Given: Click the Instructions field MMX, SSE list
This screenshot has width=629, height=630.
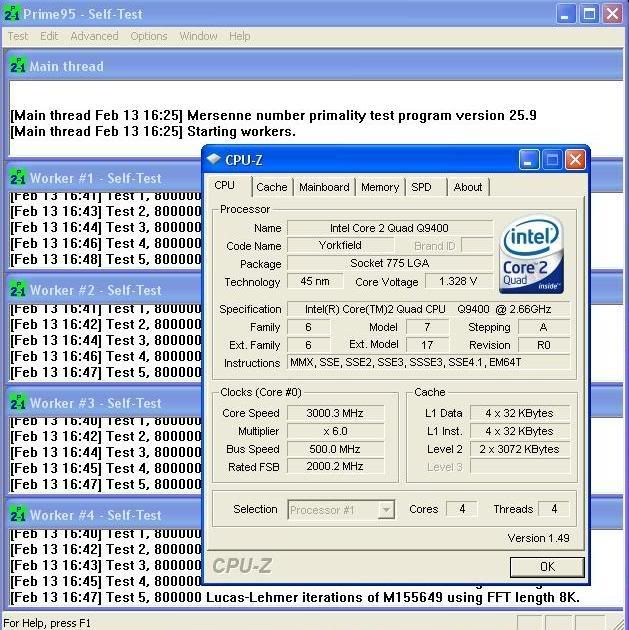Looking at the screenshot, I should 429,362.
